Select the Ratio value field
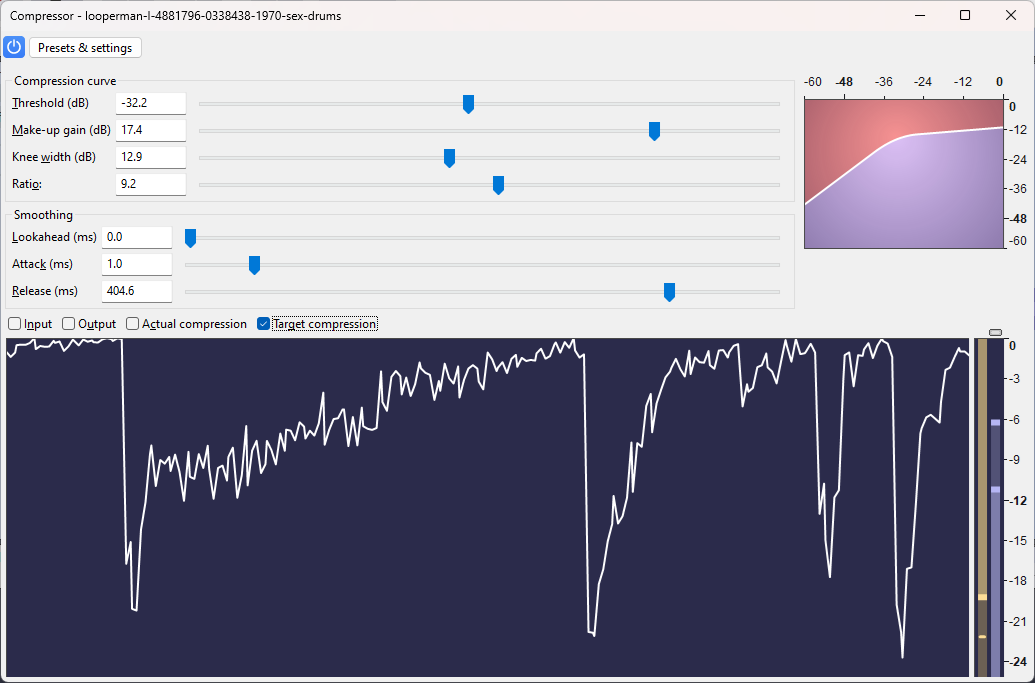 pyautogui.click(x=150, y=183)
